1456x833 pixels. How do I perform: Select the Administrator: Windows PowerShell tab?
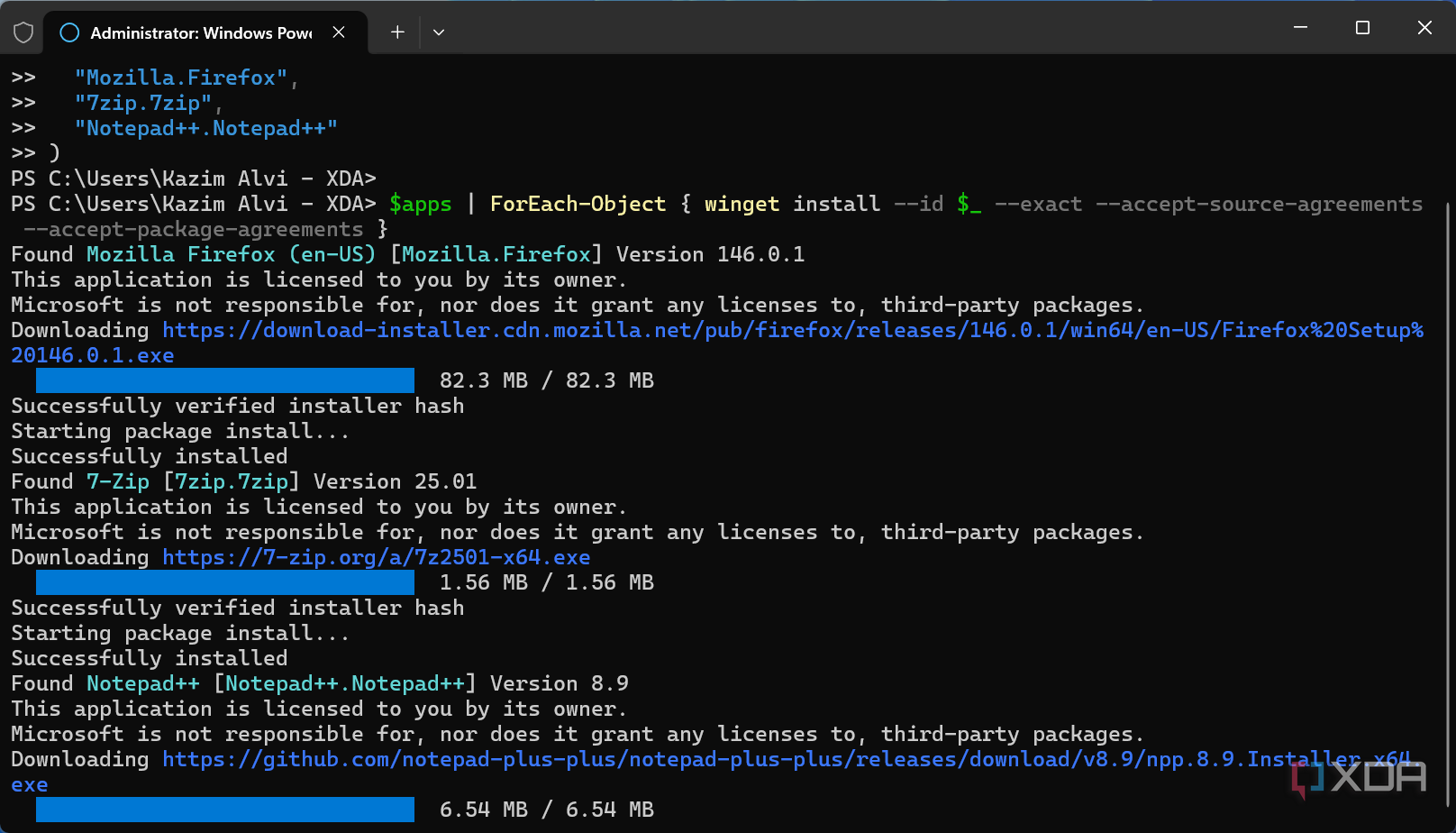(x=200, y=32)
